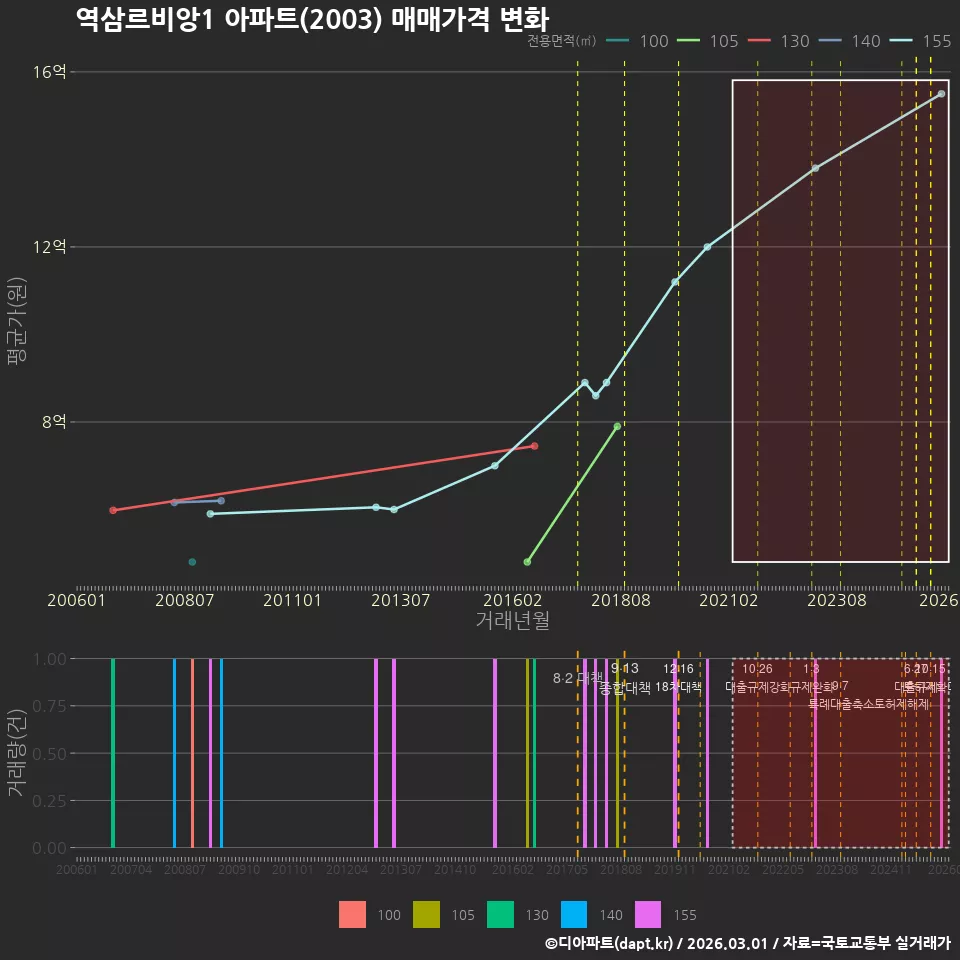Click the 201602 label on the price chart axis

pos(512,600)
